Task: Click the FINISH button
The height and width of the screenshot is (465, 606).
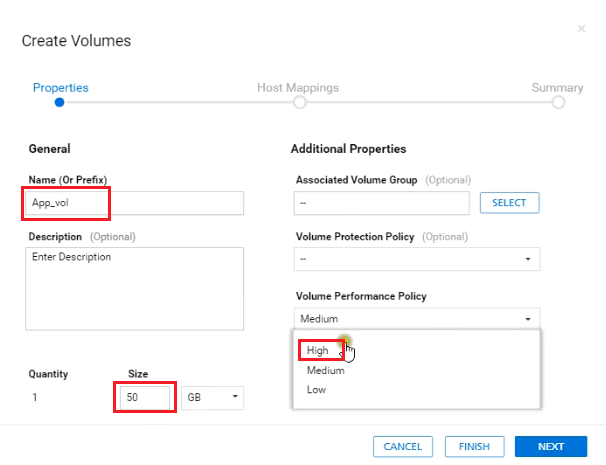Action: coord(473,446)
